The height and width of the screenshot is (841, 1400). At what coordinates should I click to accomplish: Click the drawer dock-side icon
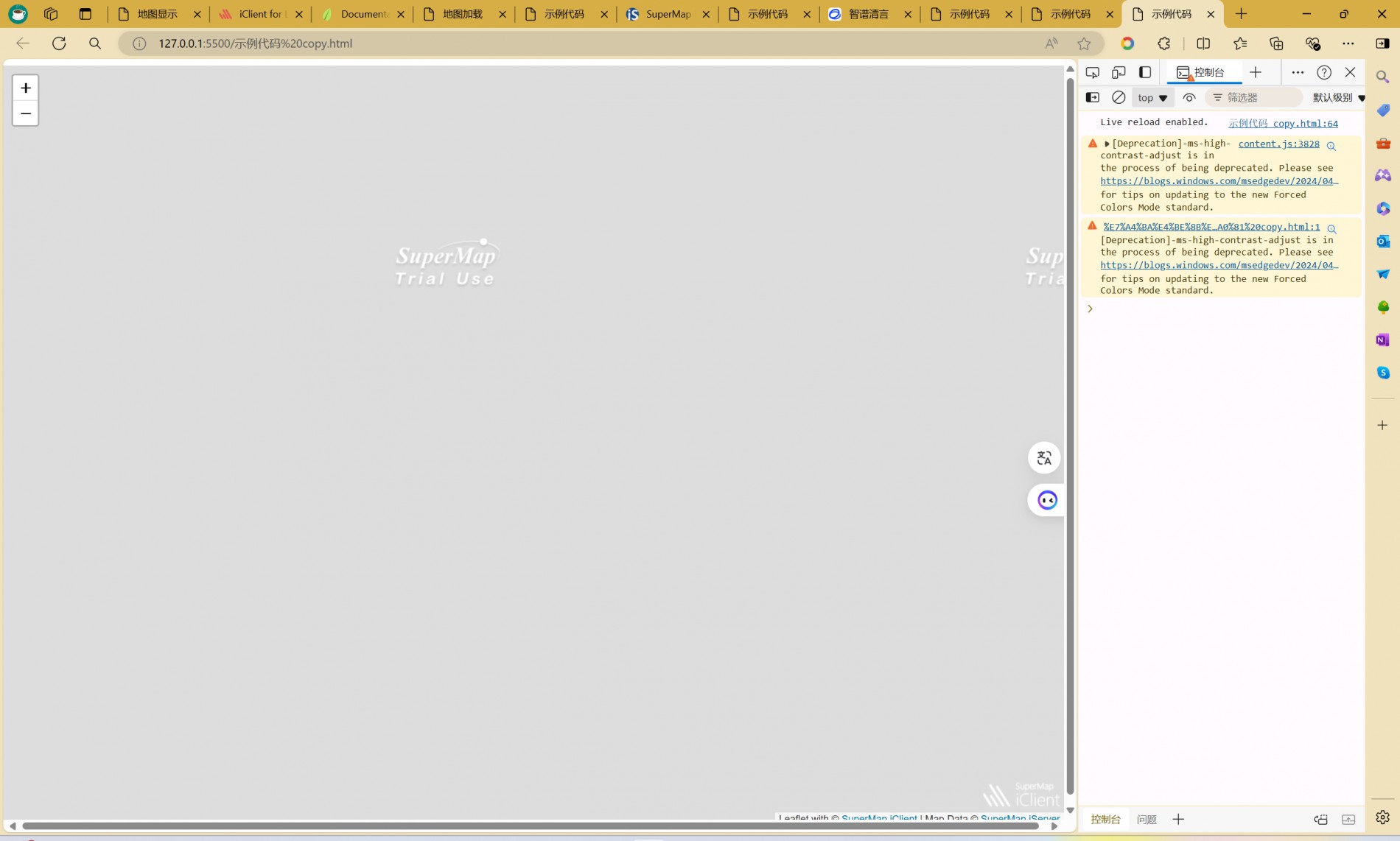(x=1320, y=819)
